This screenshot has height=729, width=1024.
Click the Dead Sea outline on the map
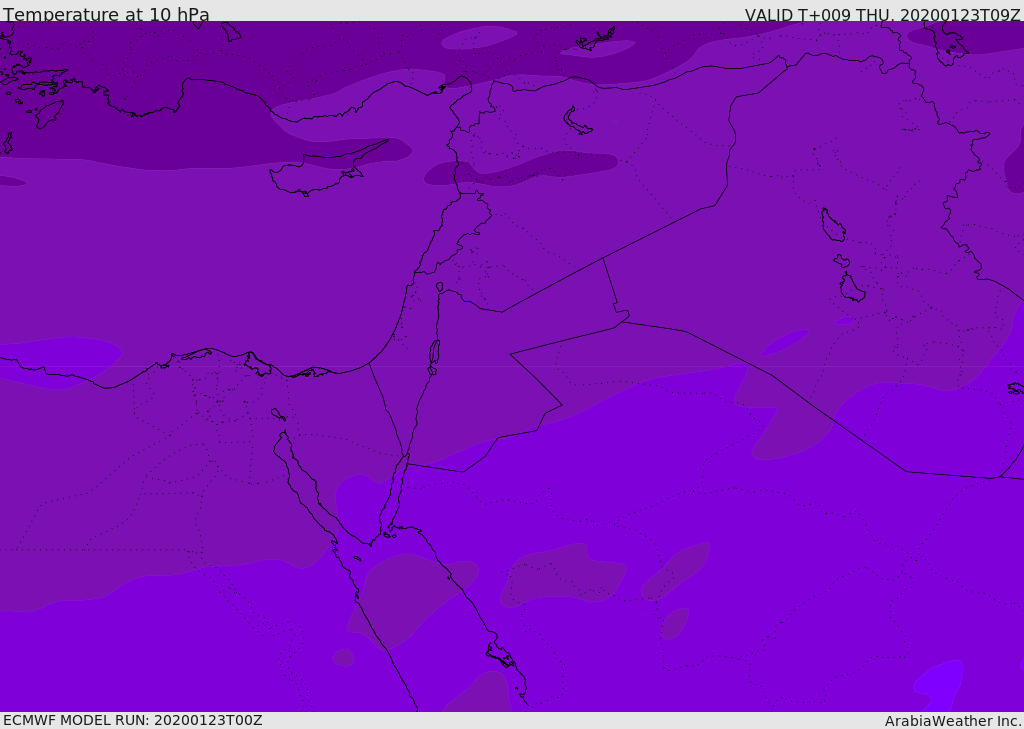[x=434, y=356]
